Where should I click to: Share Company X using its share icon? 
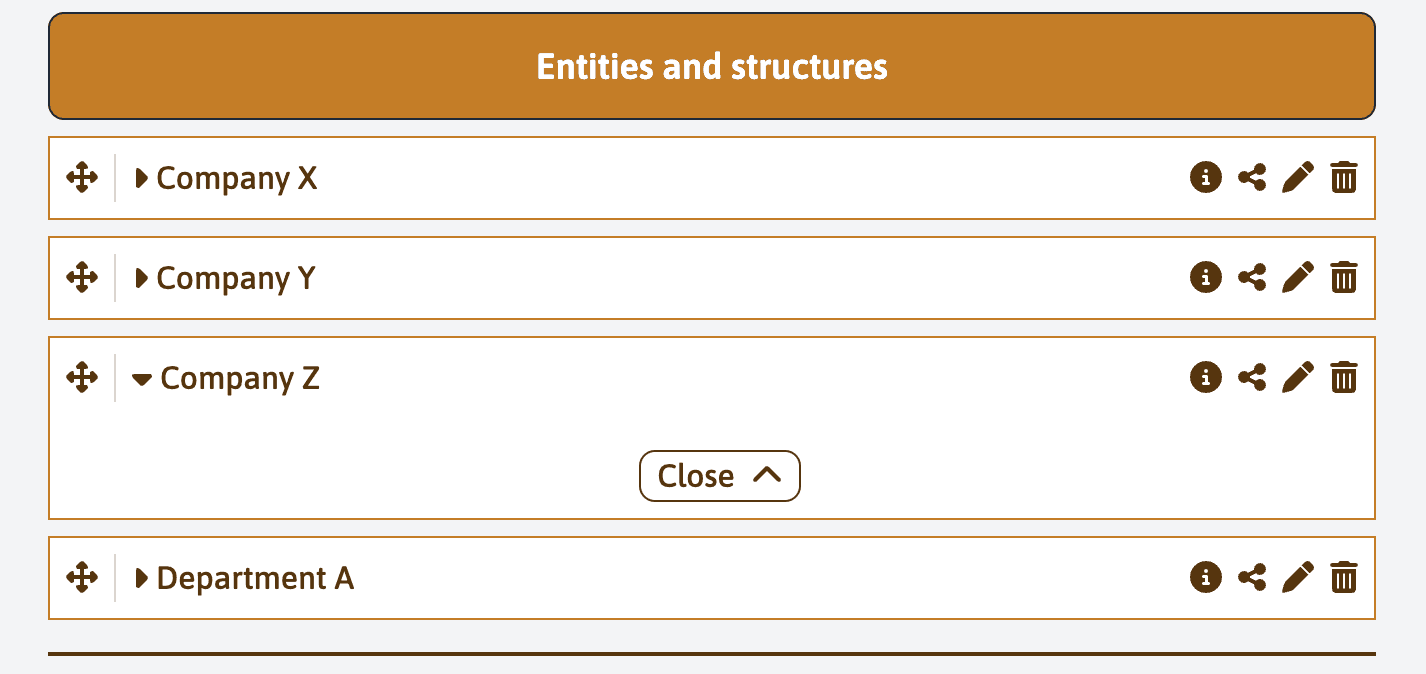(1252, 178)
